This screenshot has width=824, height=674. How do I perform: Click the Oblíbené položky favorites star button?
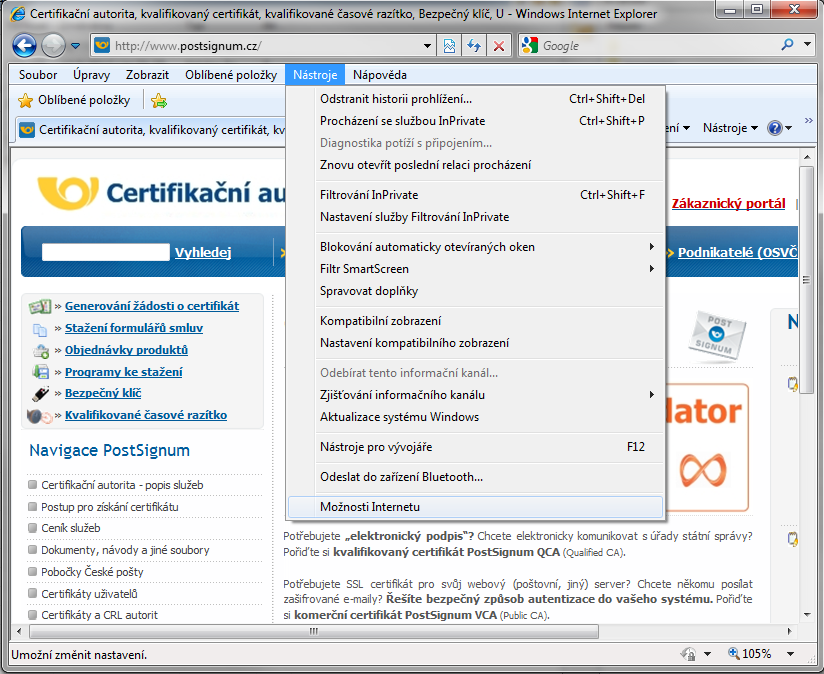(x=74, y=100)
